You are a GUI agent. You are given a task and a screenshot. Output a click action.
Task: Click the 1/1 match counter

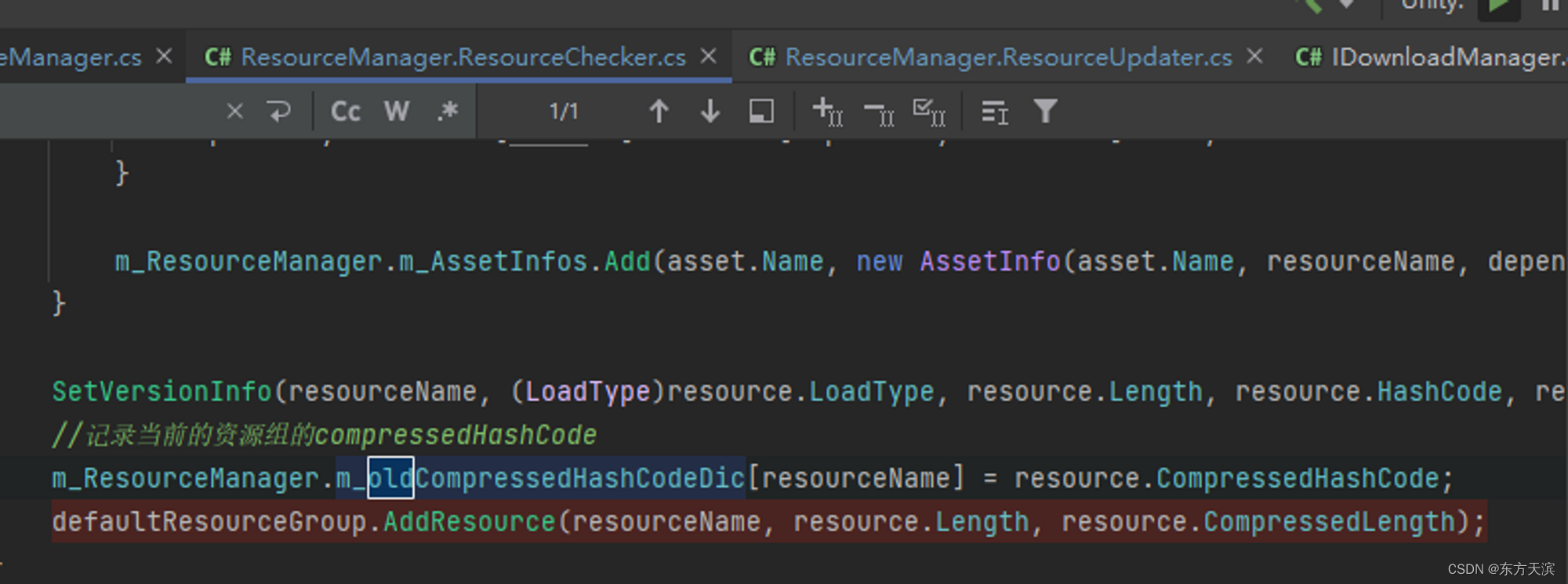point(564,111)
